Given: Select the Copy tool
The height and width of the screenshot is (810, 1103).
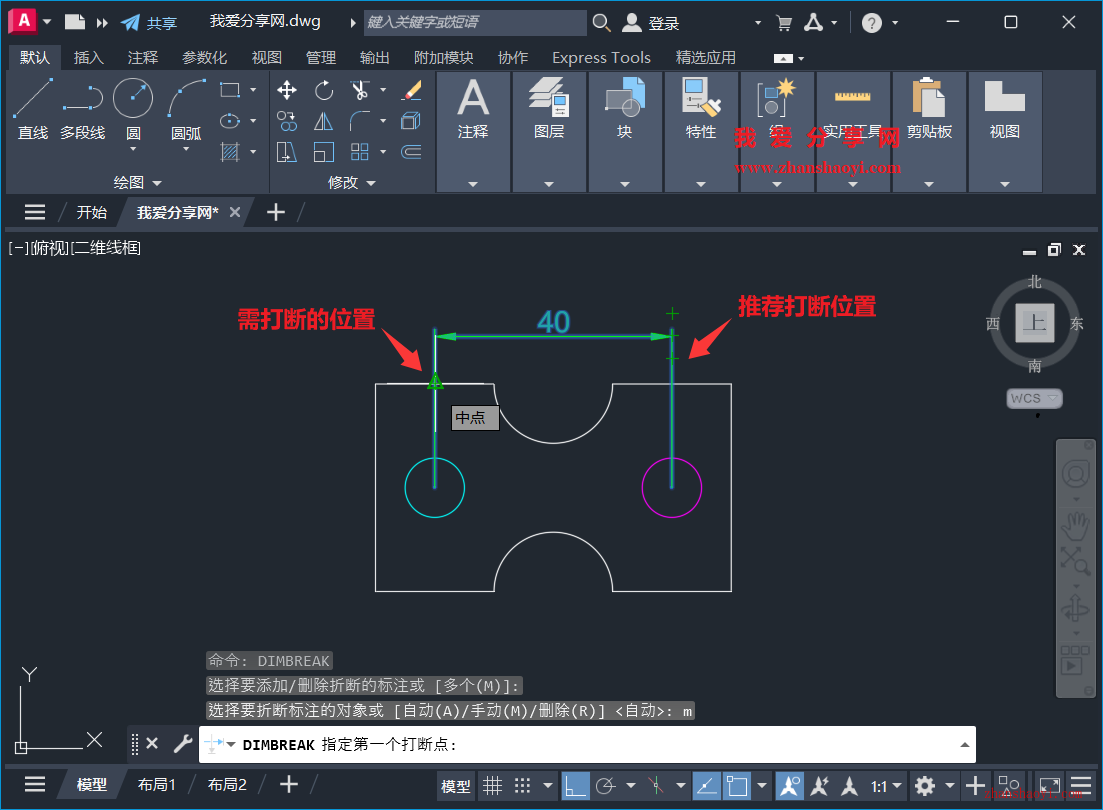Looking at the screenshot, I should (286, 121).
